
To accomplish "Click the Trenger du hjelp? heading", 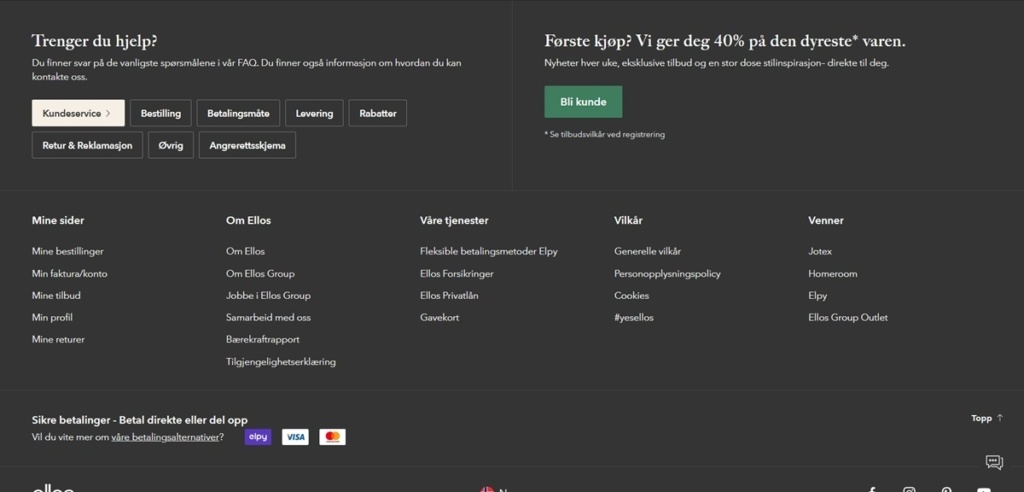I will (95, 41).
